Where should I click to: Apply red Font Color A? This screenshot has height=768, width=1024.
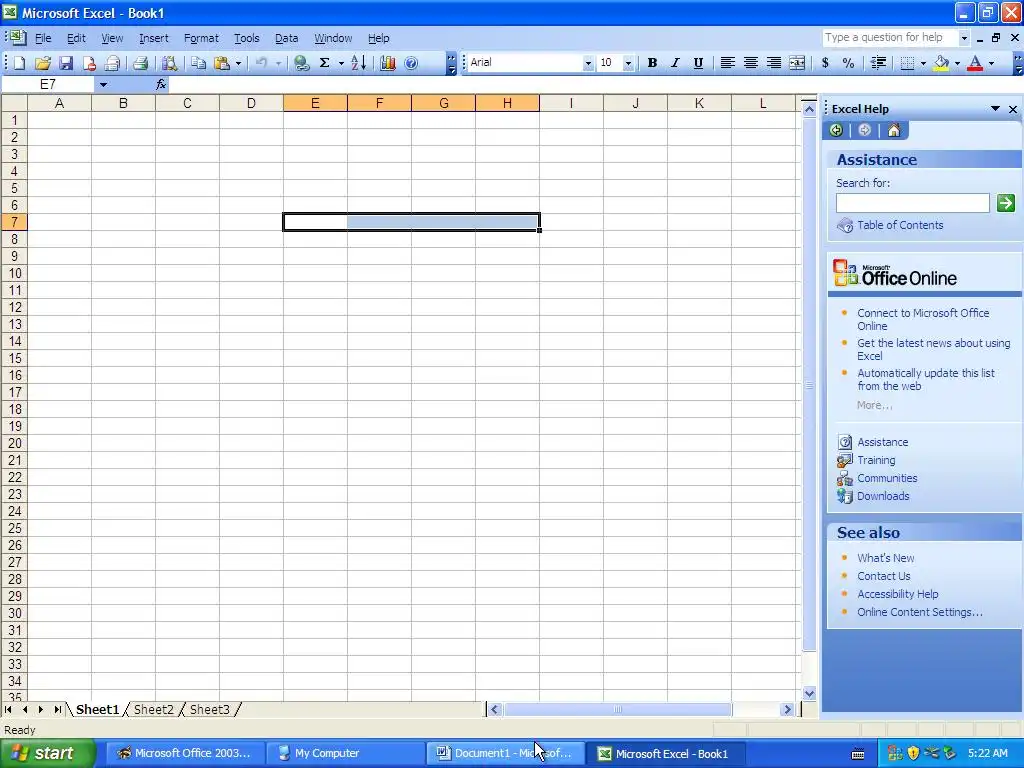pyautogui.click(x=975, y=63)
